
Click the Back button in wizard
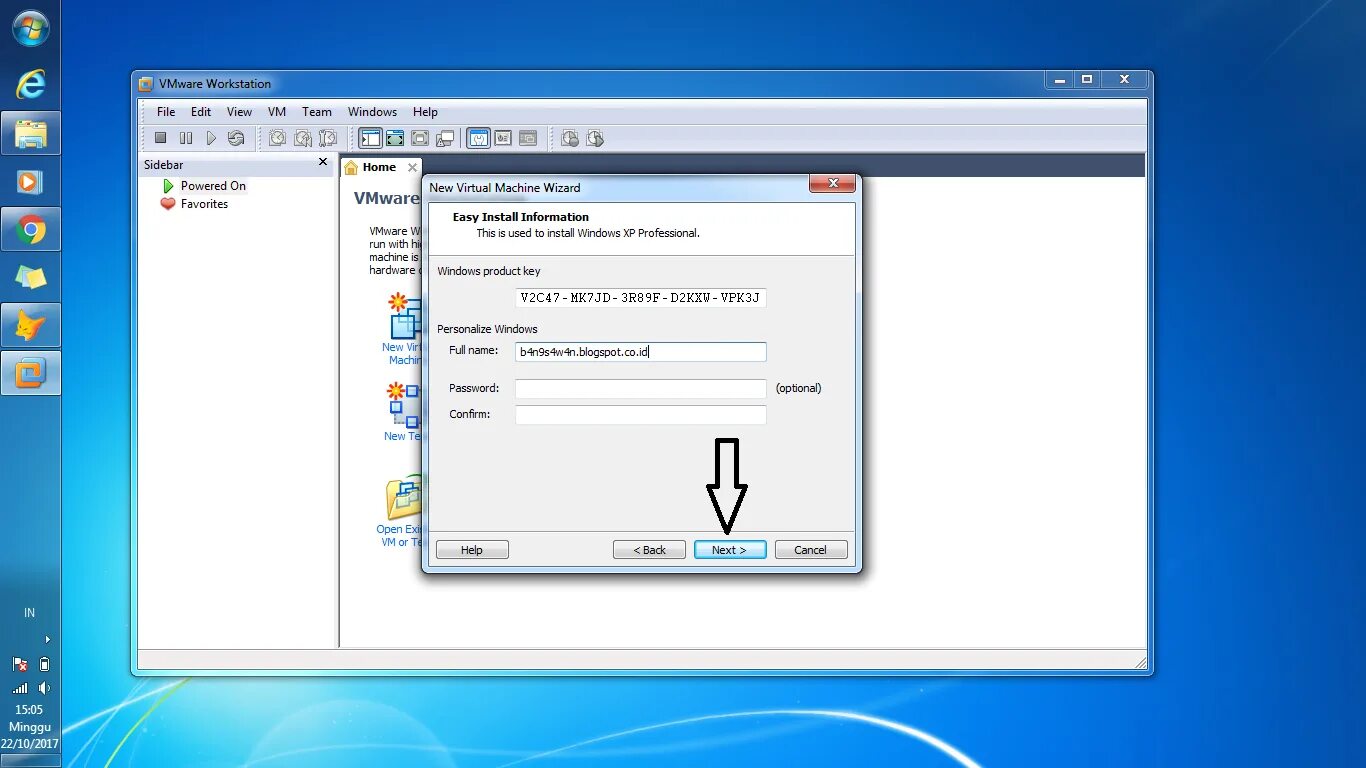pyautogui.click(x=649, y=550)
